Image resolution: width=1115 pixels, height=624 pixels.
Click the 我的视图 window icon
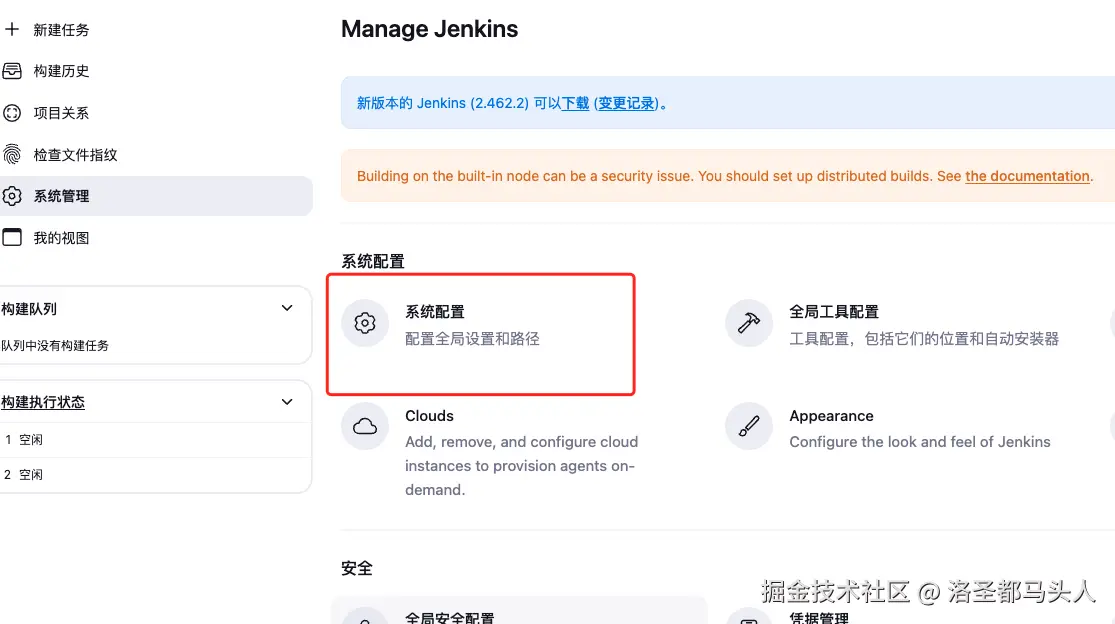(12, 237)
